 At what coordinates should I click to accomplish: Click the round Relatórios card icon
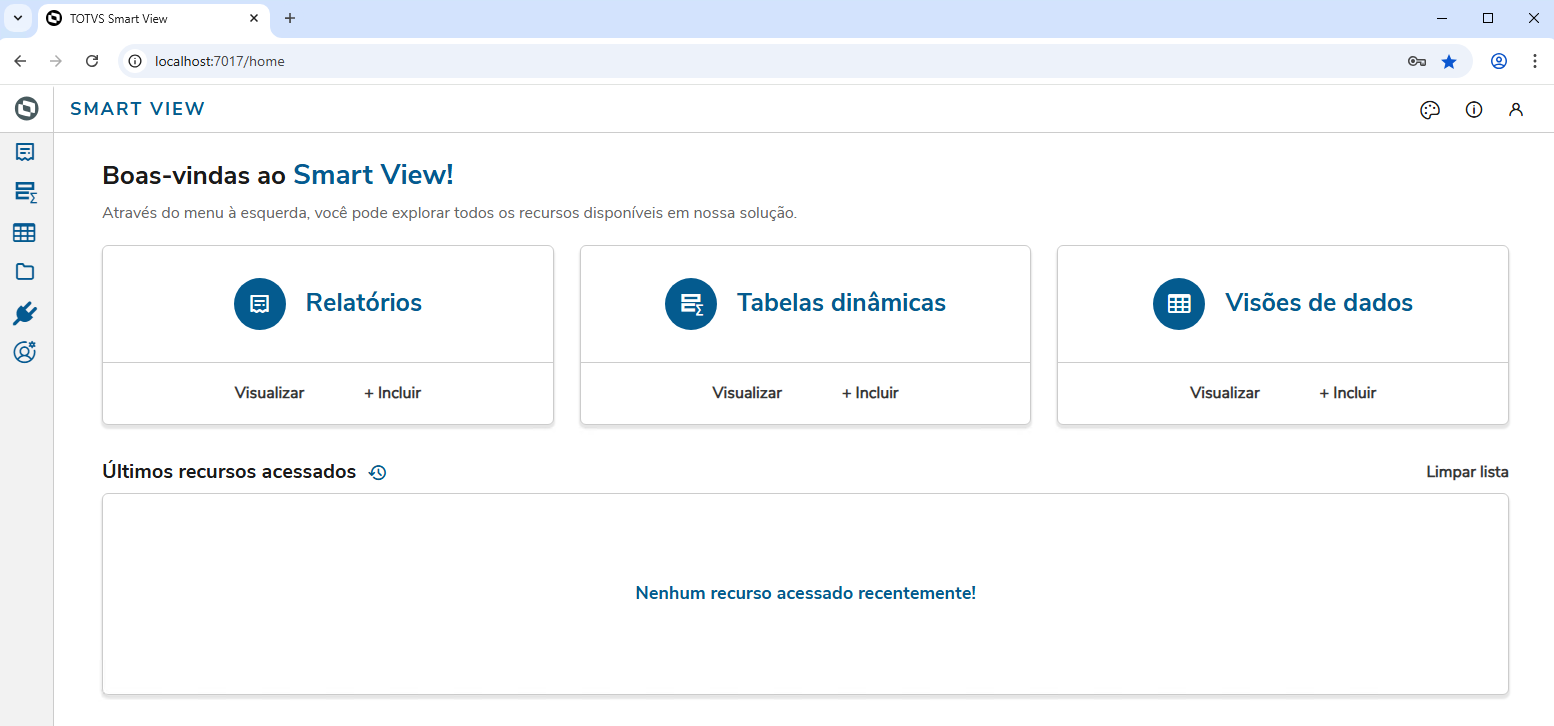[x=260, y=304]
